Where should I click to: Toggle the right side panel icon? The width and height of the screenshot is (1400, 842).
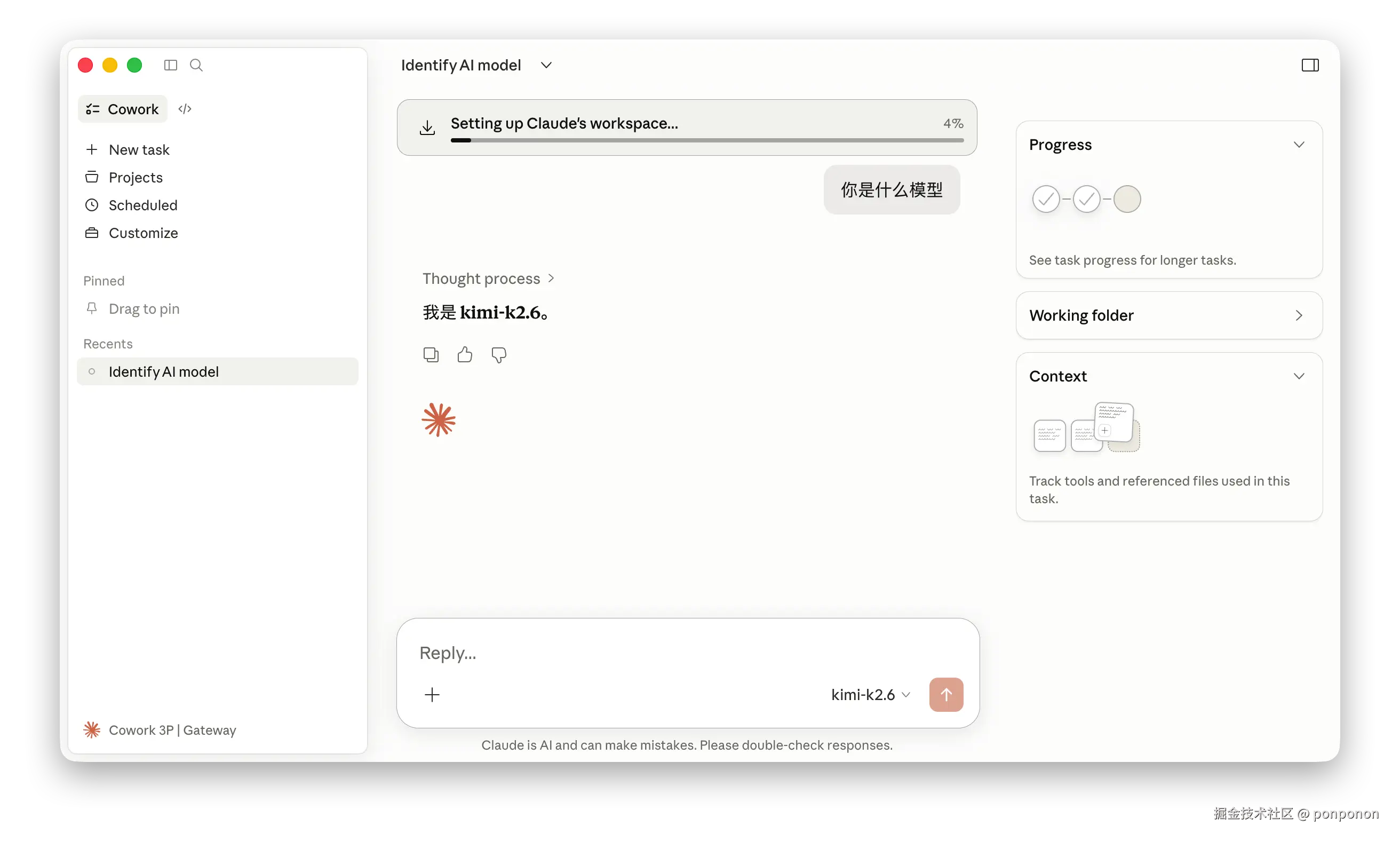1310,65
